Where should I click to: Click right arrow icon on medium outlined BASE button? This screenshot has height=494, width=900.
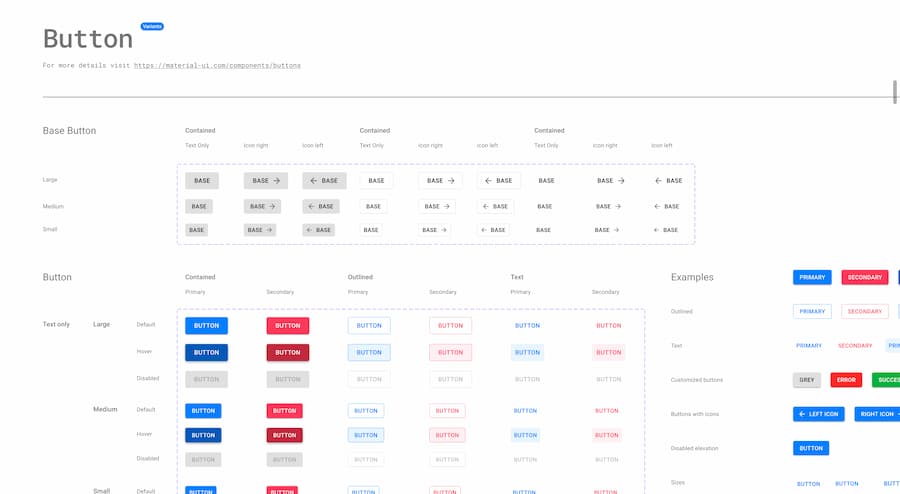pyautogui.click(x=449, y=206)
